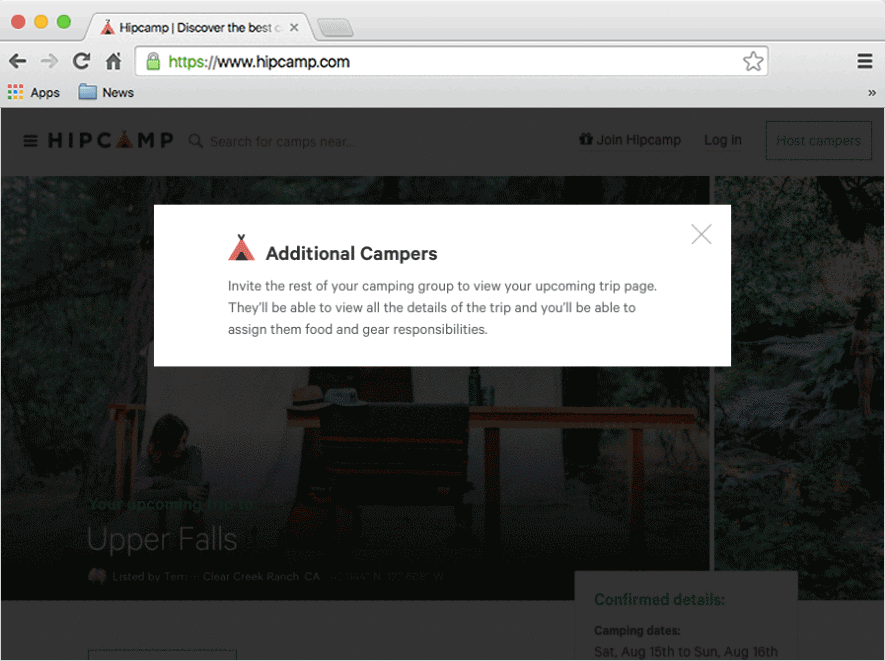Viewport: 885px width, 661px height.
Task: Click search magnifier icon
Action: (196, 141)
